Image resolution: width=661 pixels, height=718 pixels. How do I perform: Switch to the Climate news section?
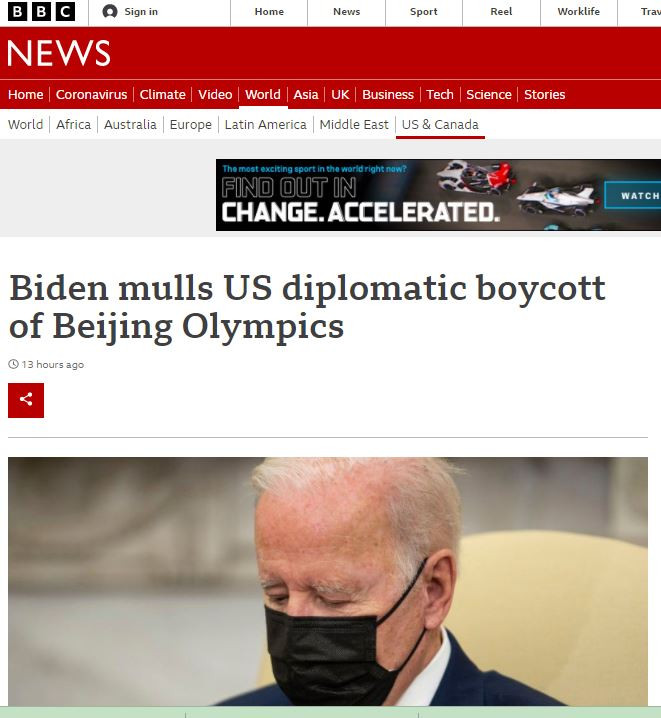[x=163, y=94]
